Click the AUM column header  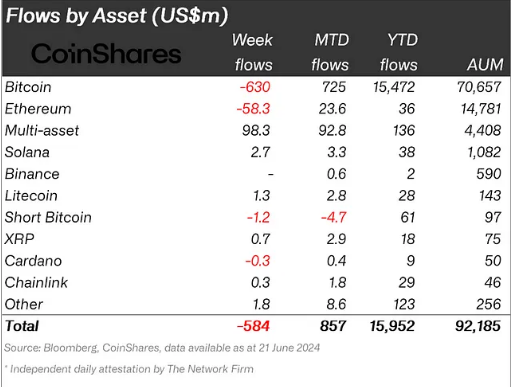(485, 64)
